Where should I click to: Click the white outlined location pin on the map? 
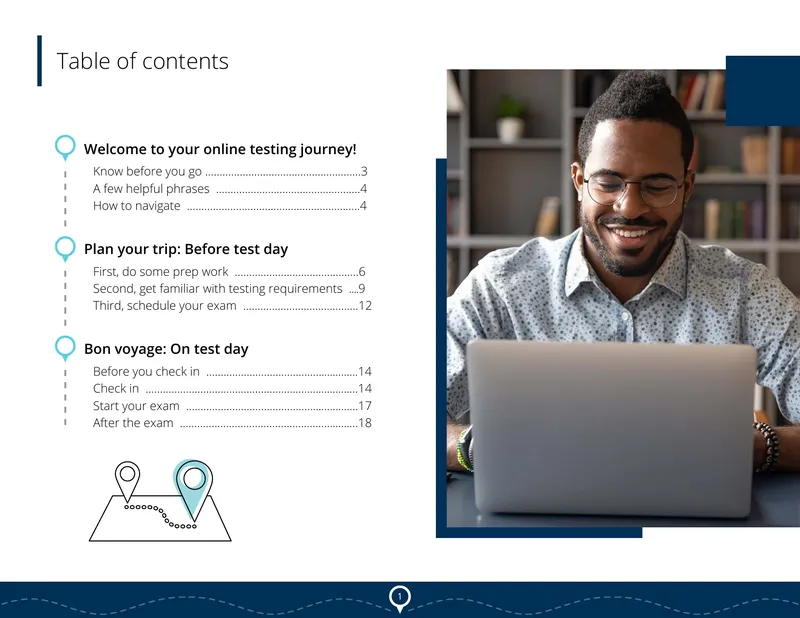128,481
